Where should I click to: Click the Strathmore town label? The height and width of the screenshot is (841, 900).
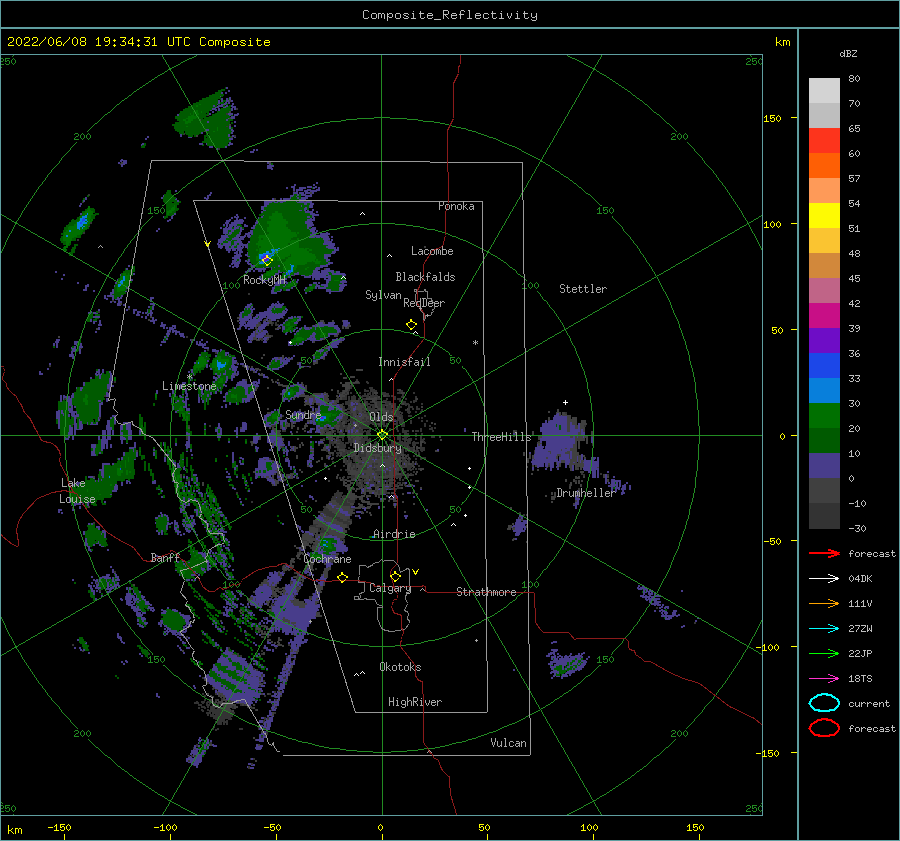click(486, 592)
